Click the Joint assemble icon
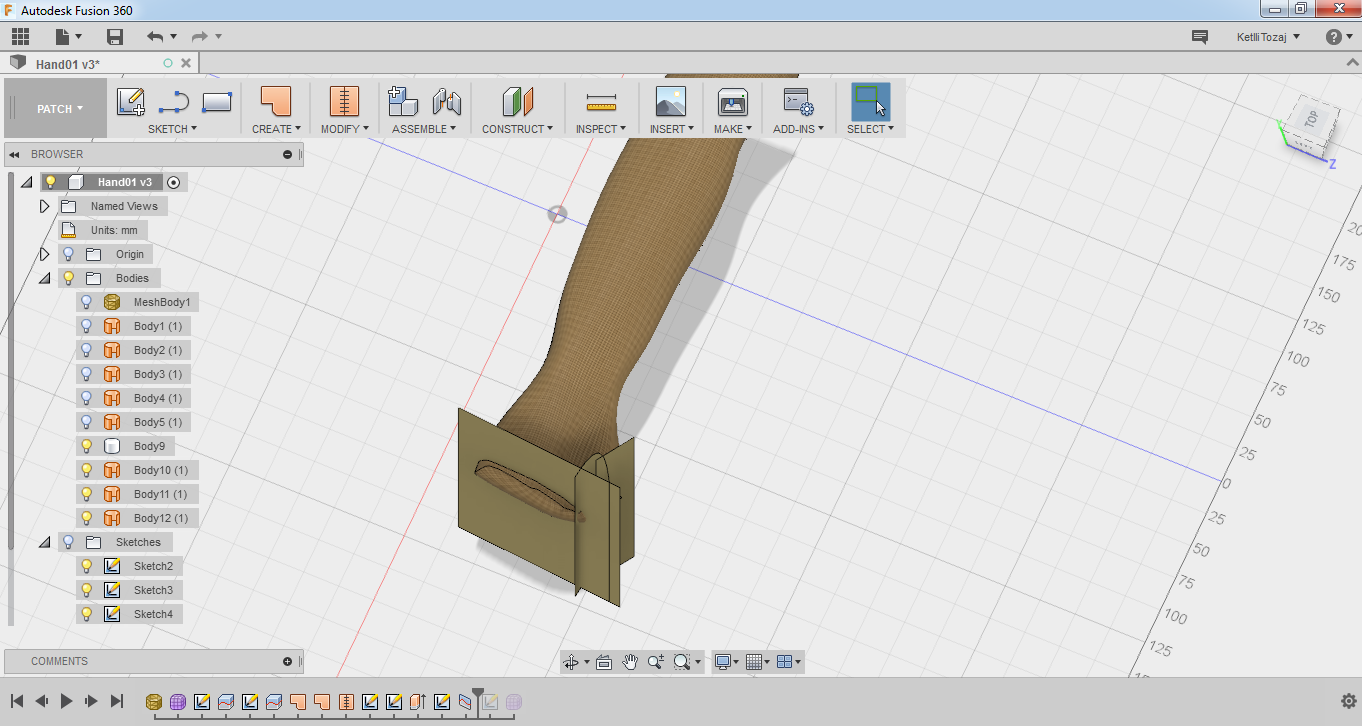Image resolution: width=1362 pixels, height=726 pixels. pyautogui.click(x=446, y=102)
